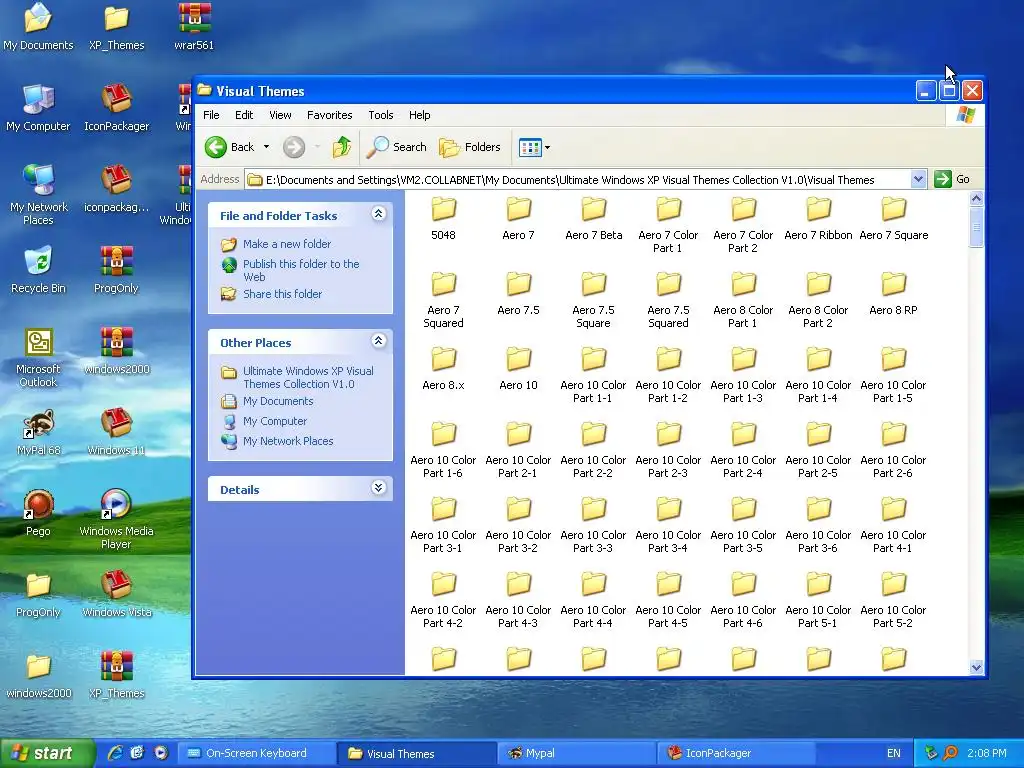Click the address path input field
Viewport: 1024px width, 768px height.
pyautogui.click(x=578, y=179)
